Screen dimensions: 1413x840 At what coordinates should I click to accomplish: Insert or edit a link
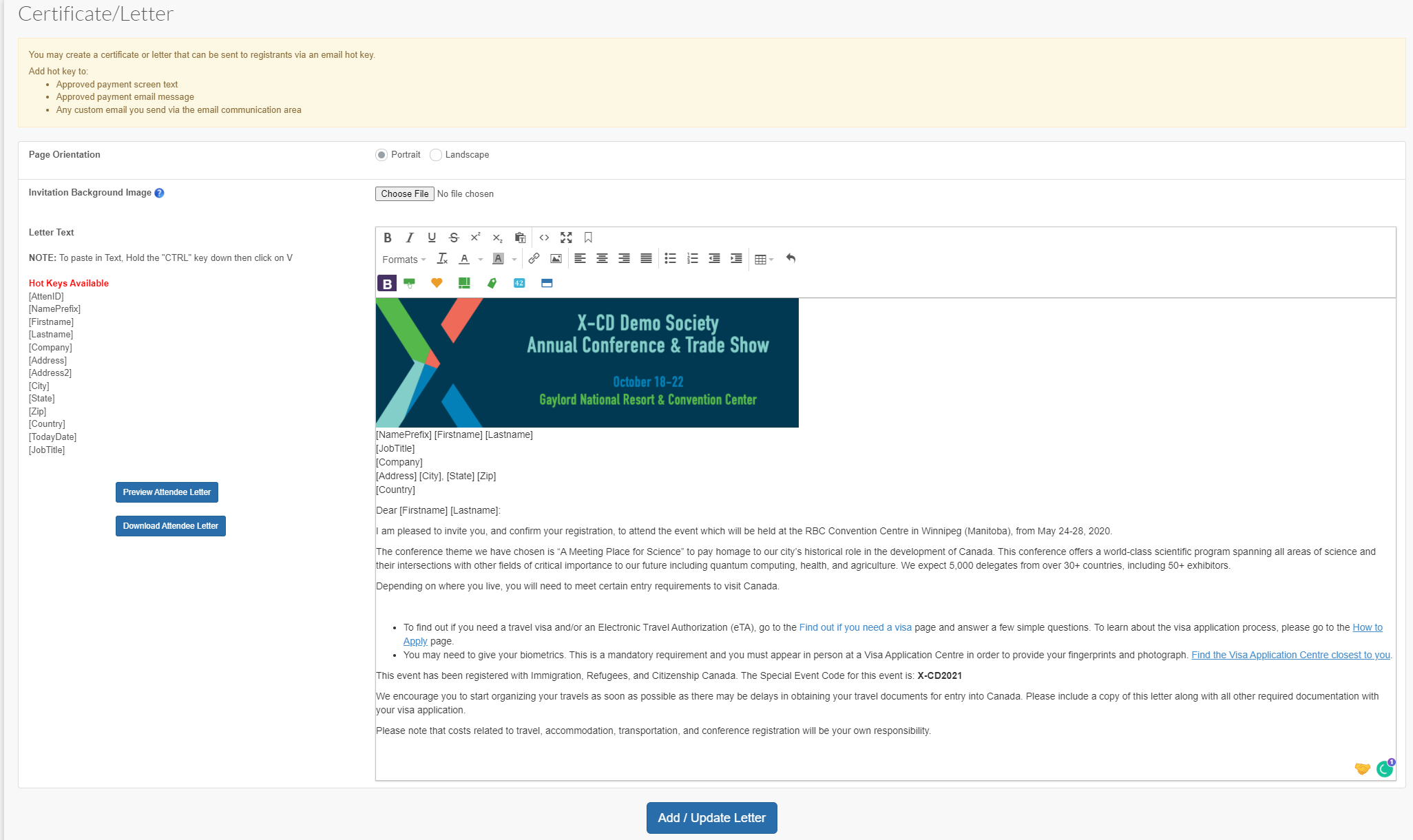click(534, 259)
